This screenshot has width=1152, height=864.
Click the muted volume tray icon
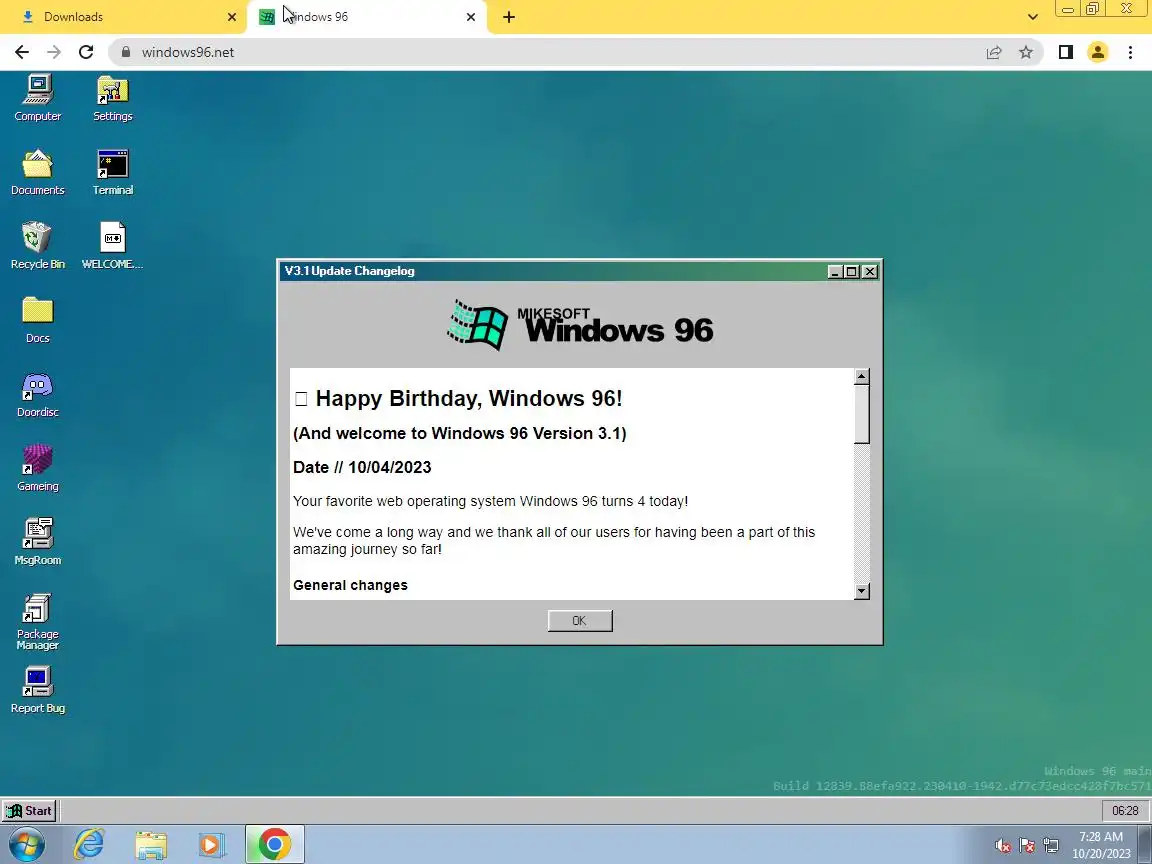click(1002, 846)
